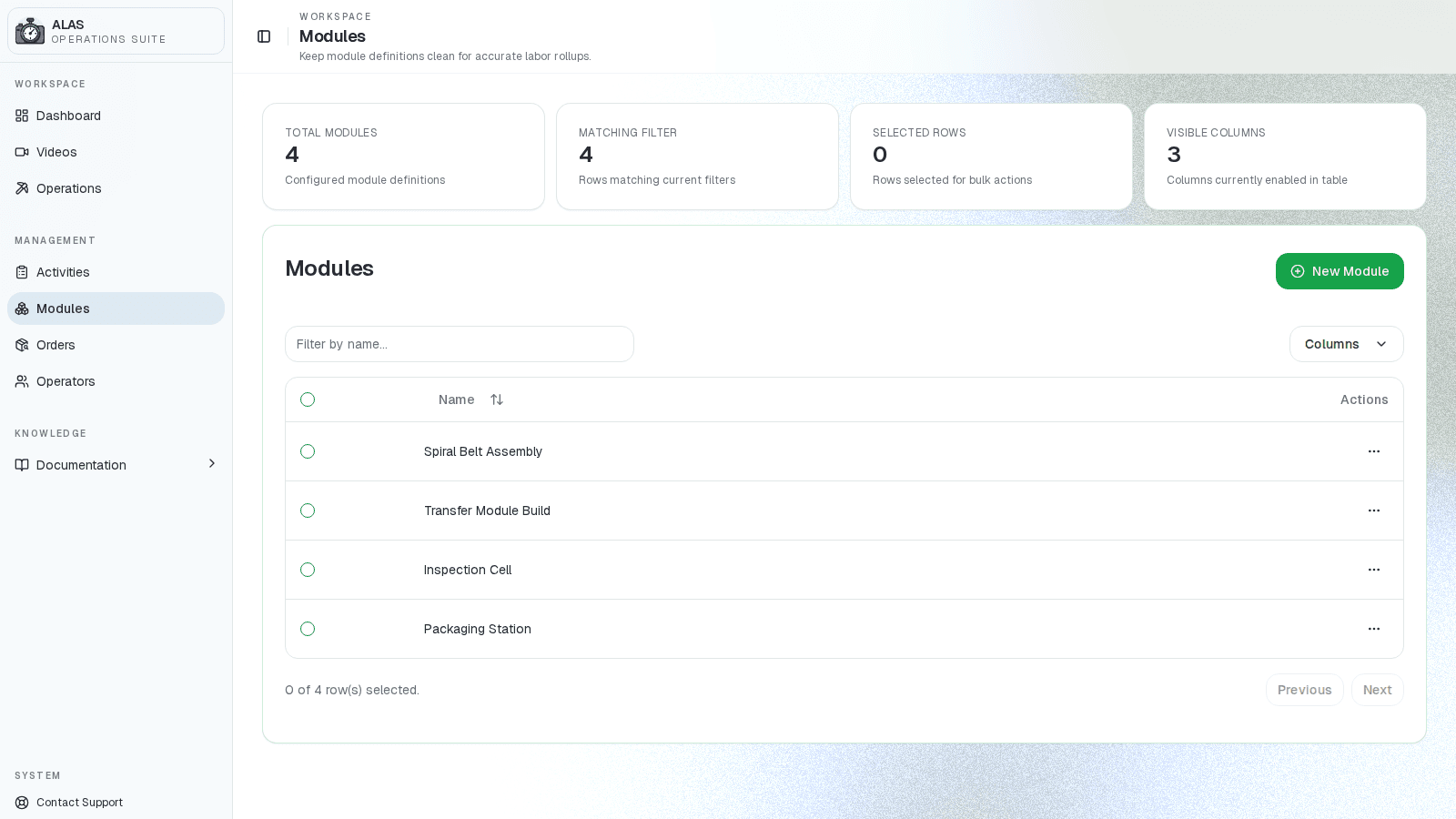The image size is (1456, 819).
Task: Open actions menu for Packaging Station
Action: point(1374,629)
